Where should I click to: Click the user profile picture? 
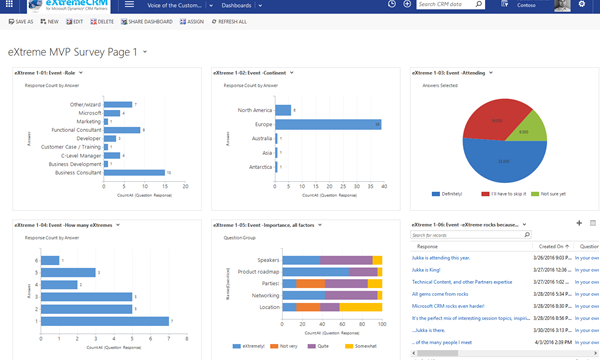562,5
